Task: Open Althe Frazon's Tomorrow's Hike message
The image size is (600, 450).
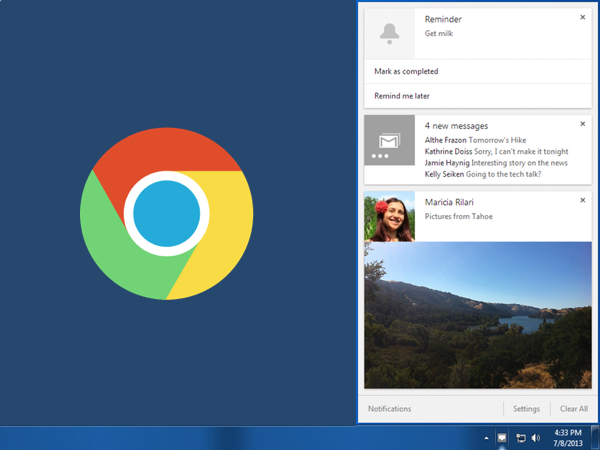Action: pos(475,140)
